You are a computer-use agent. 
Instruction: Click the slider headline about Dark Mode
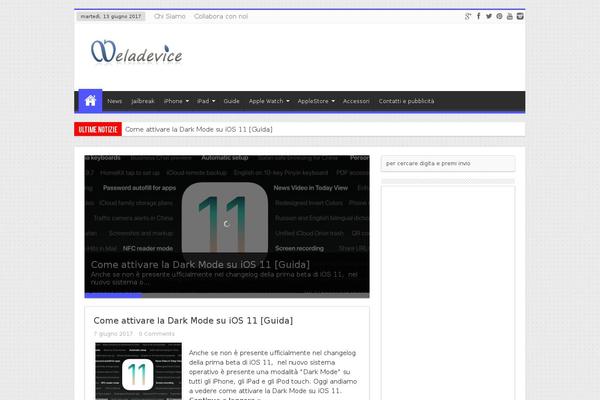pyautogui.click(x=200, y=264)
